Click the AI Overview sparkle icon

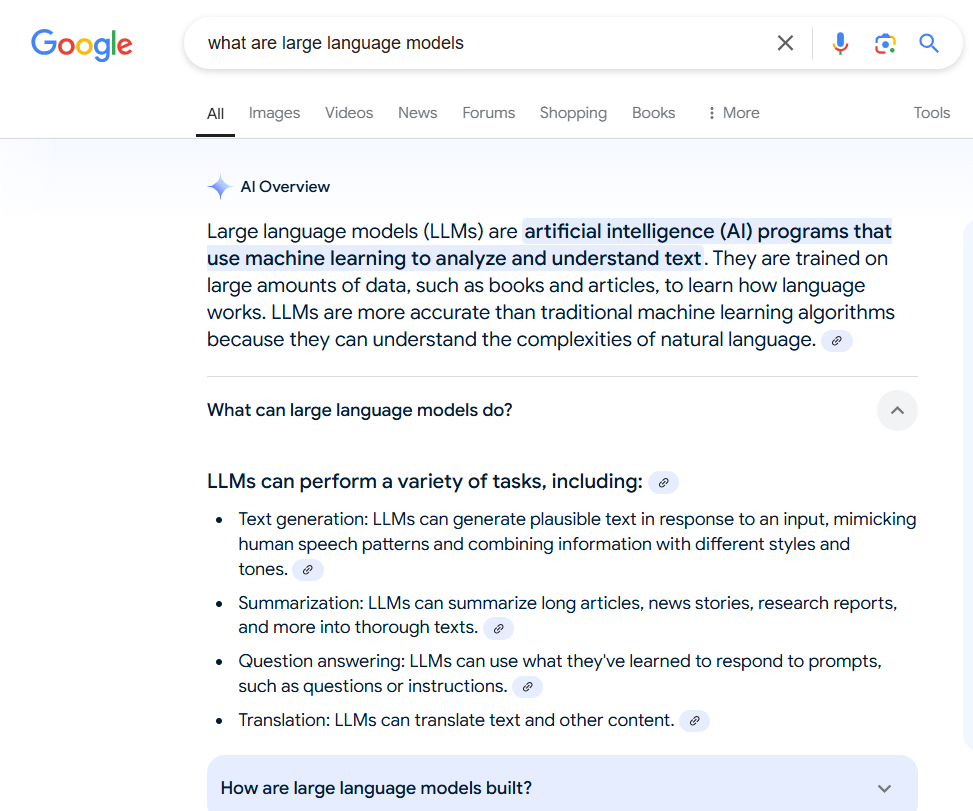click(x=220, y=187)
